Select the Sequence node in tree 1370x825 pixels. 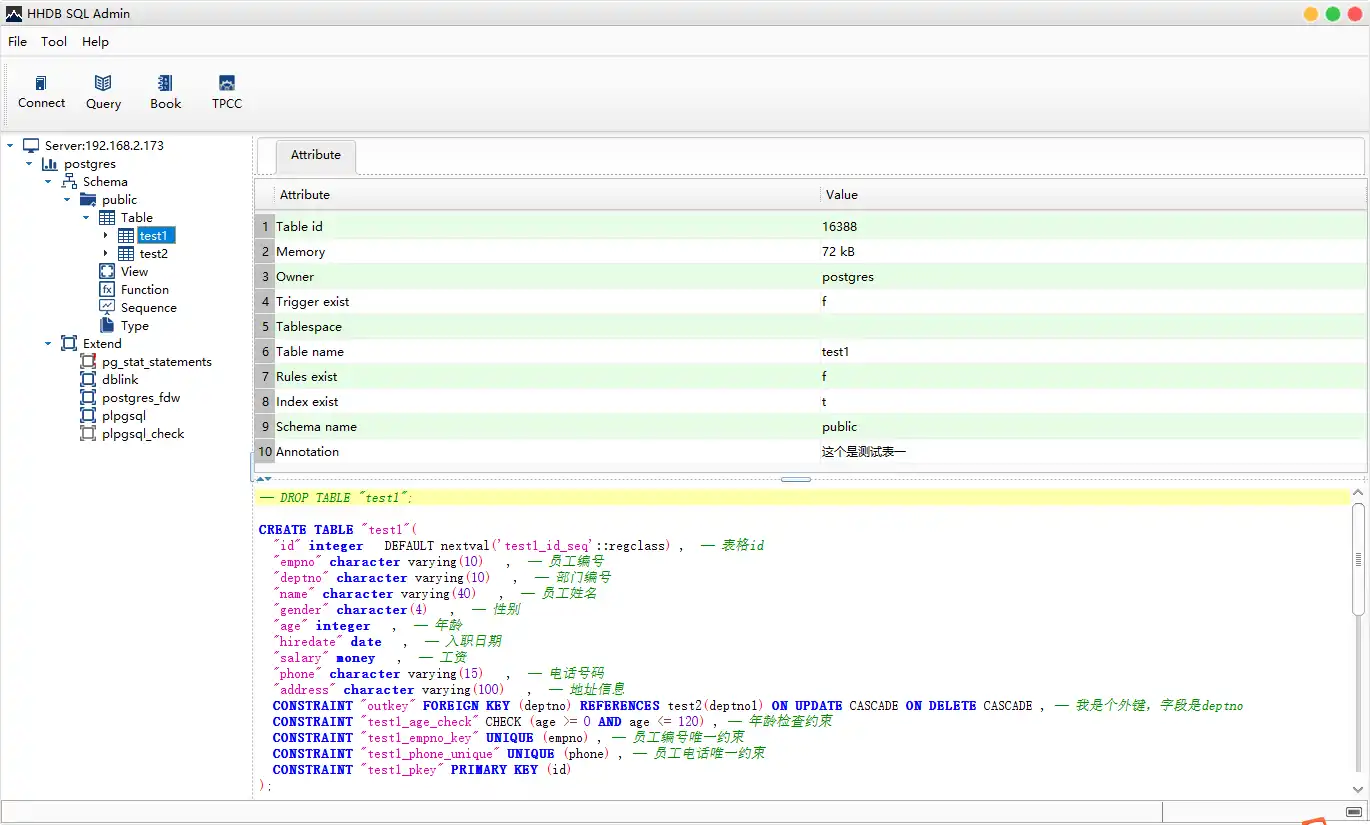point(148,308)
